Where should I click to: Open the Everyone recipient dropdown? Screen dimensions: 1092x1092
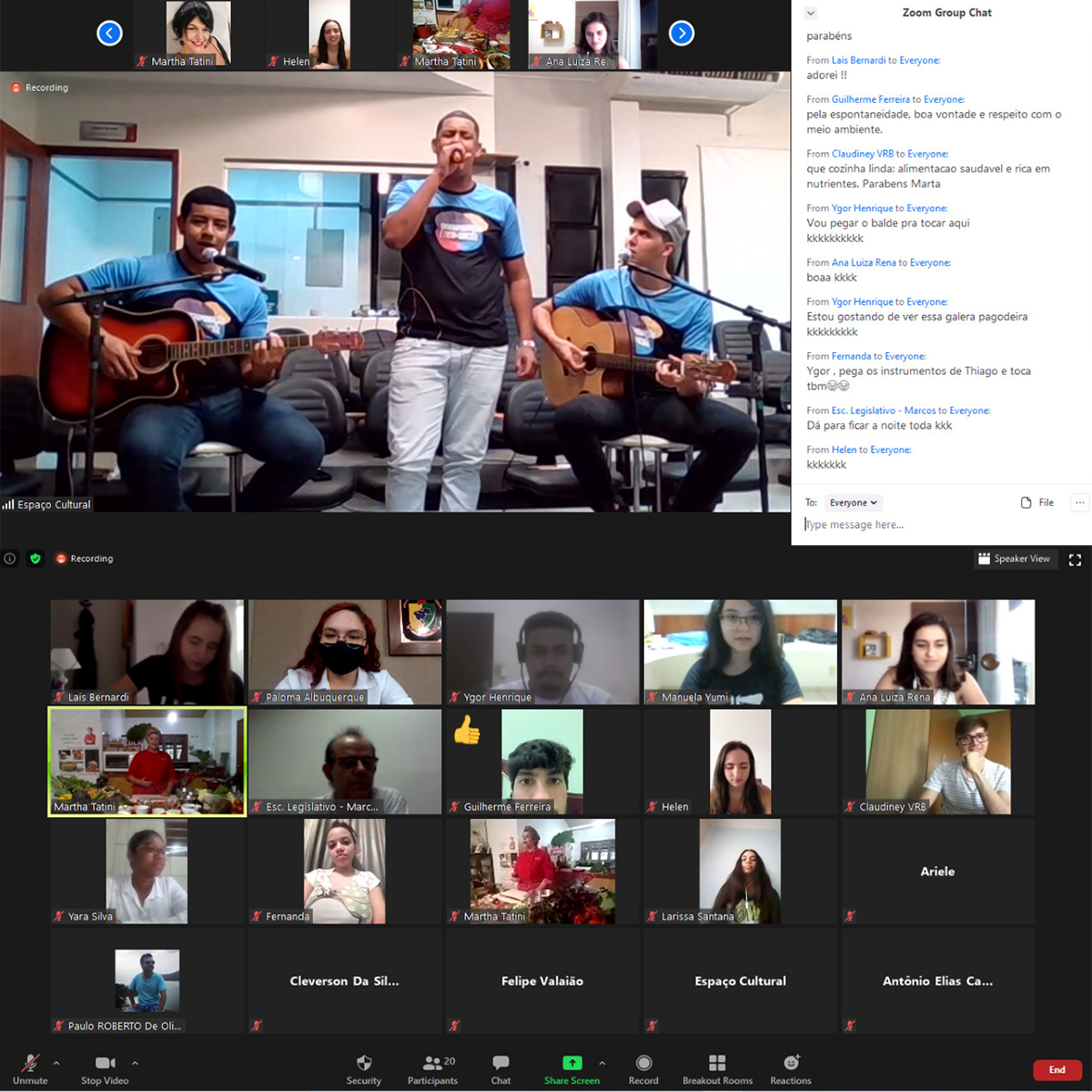coord(853,502)
